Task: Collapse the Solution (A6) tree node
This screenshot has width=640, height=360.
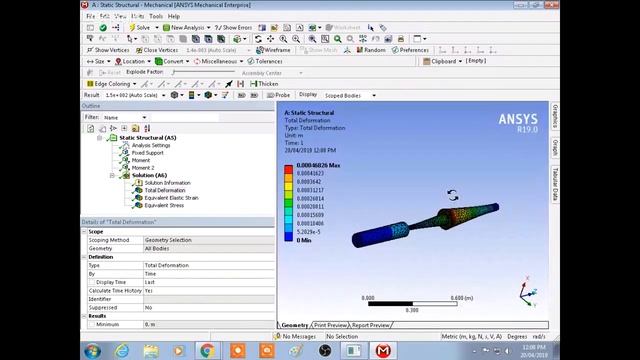Action: point(112,176)
